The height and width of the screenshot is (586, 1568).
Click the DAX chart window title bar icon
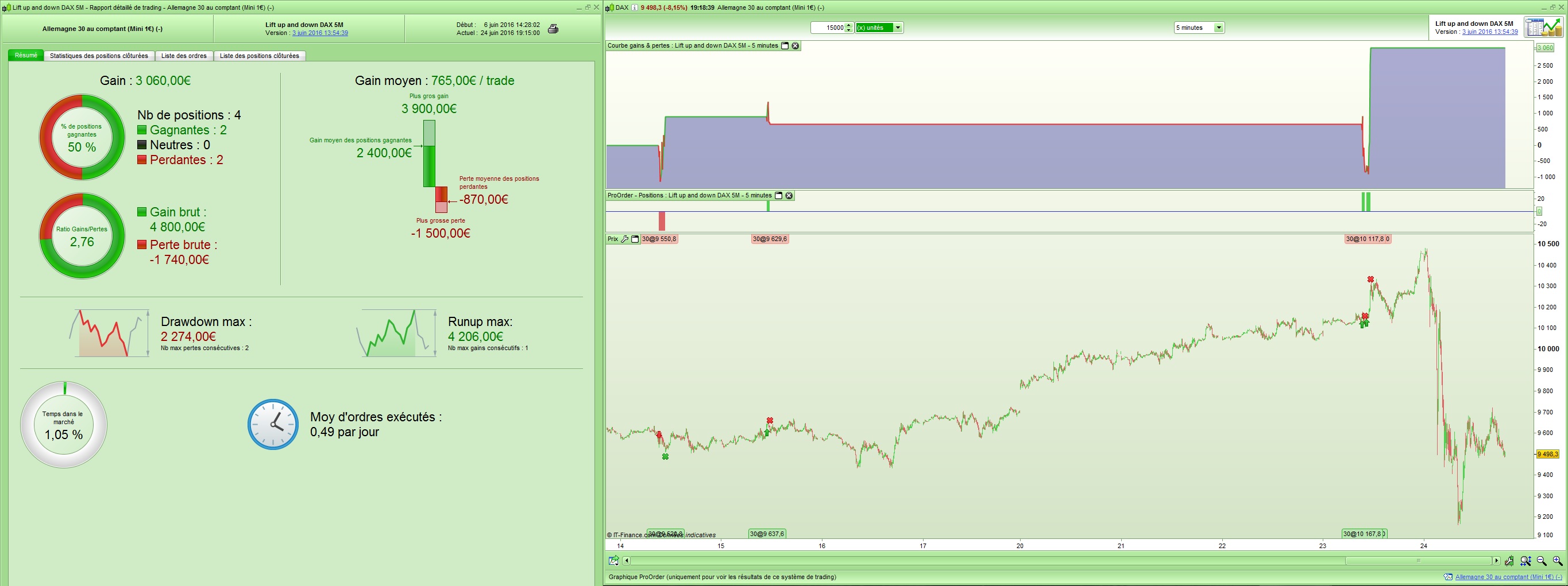click(x=609, y=7)
